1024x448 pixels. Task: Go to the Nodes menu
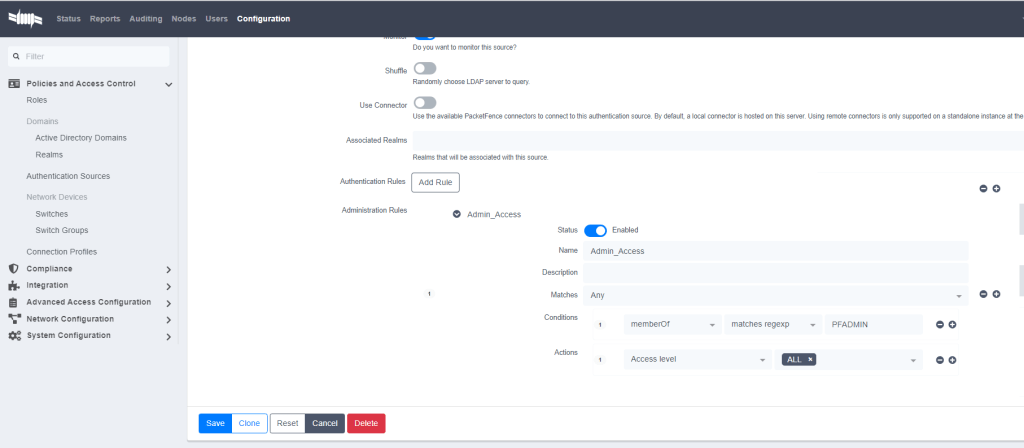pos(183,19)
